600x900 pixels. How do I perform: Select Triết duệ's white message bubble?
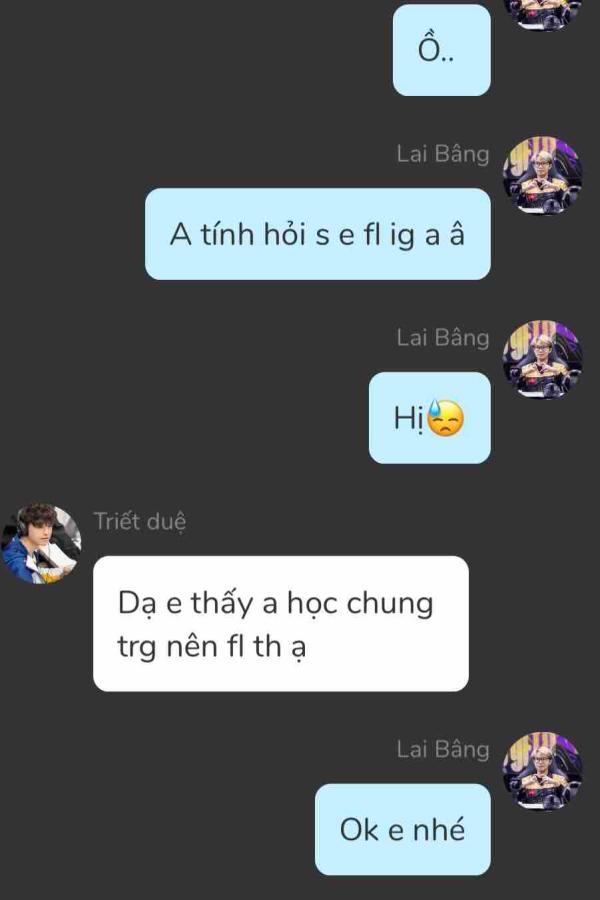coord(281,623)
